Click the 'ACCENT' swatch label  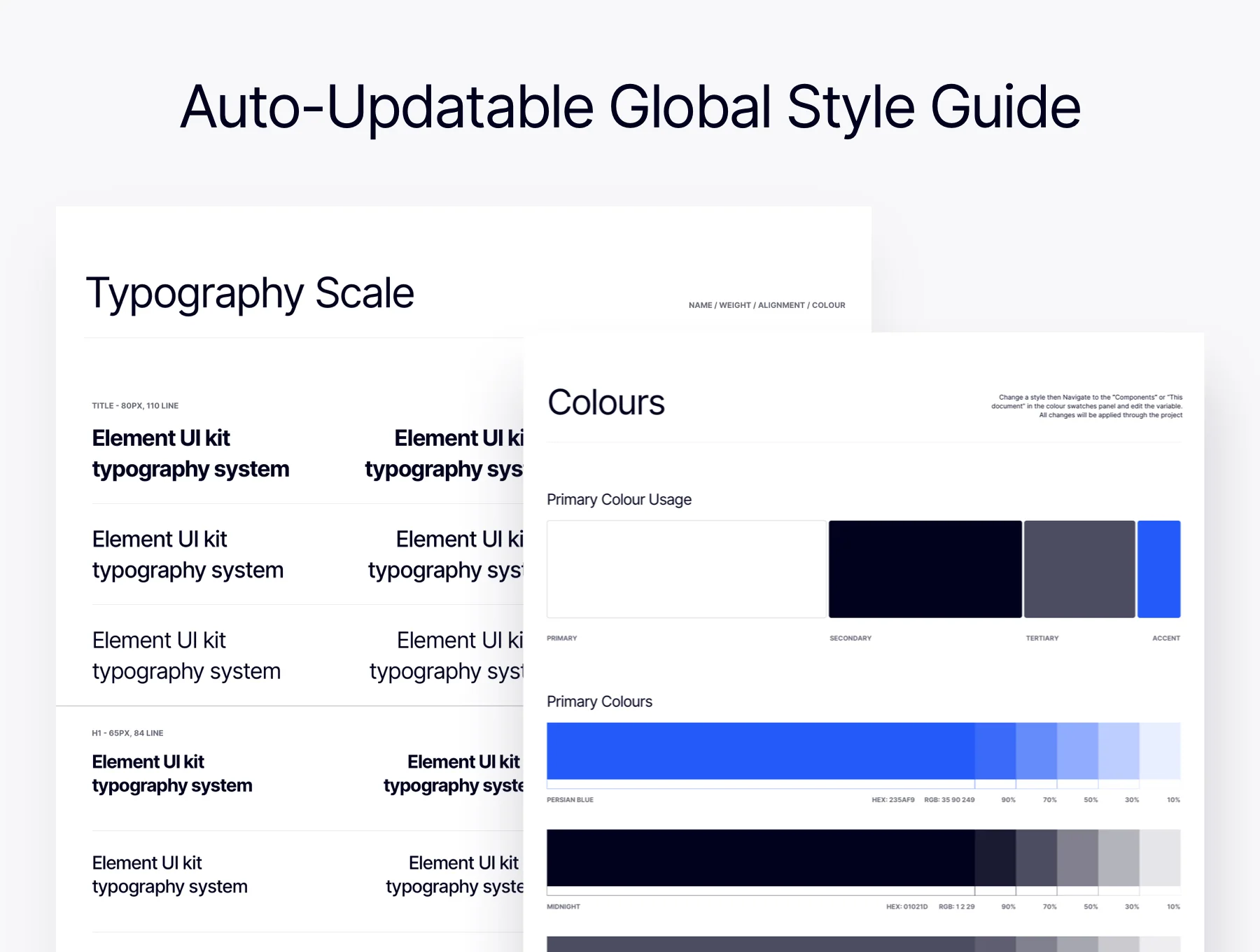(x=1166, y=638)
